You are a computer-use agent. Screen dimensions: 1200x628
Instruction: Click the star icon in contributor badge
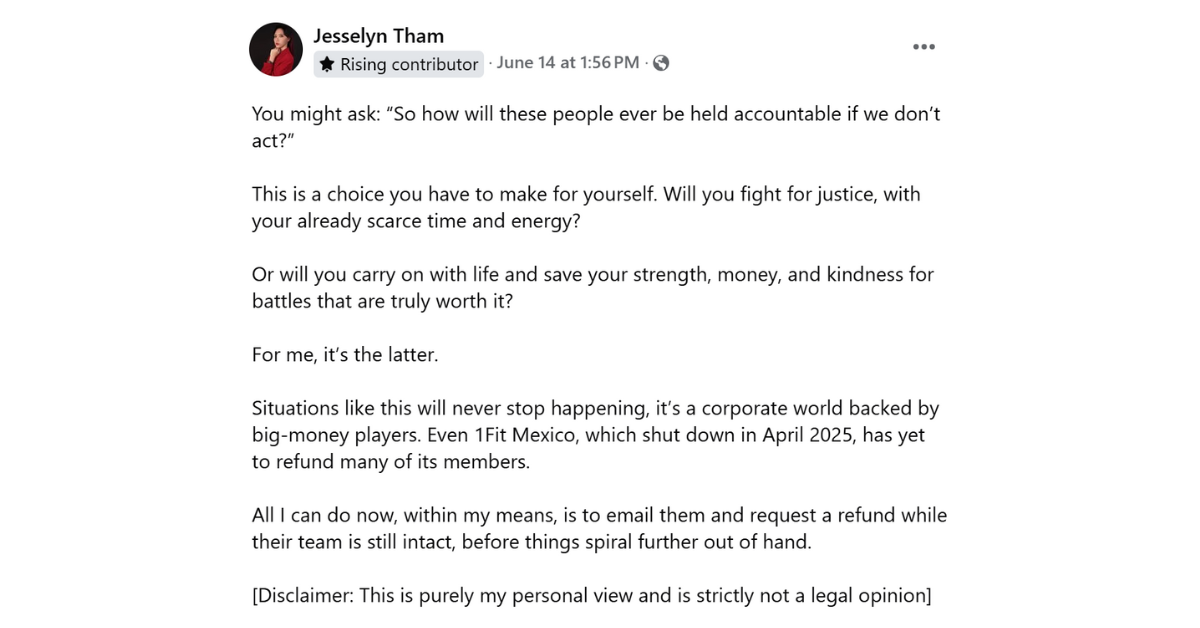click(x=327, y=64)
